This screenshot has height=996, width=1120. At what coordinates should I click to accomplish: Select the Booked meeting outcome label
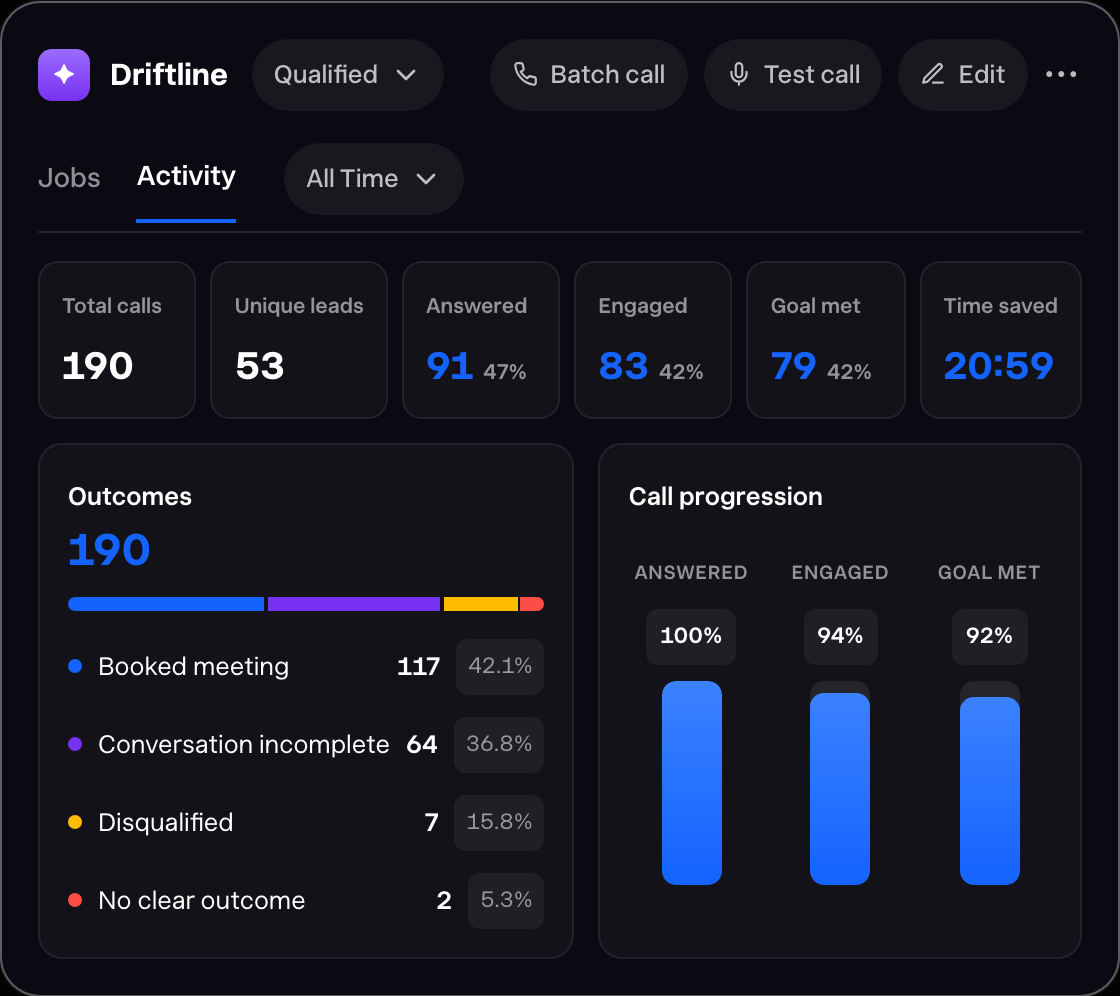[x=194, y=667]
